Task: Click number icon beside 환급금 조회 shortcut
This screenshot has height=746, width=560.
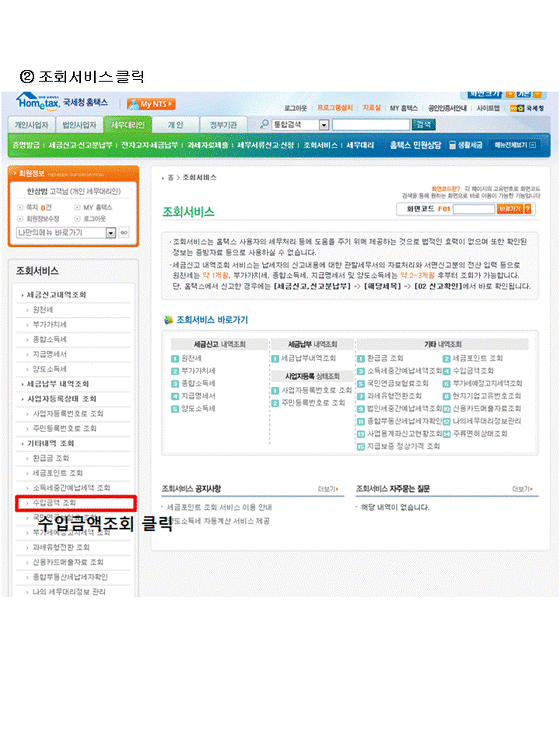Action: 361,358
